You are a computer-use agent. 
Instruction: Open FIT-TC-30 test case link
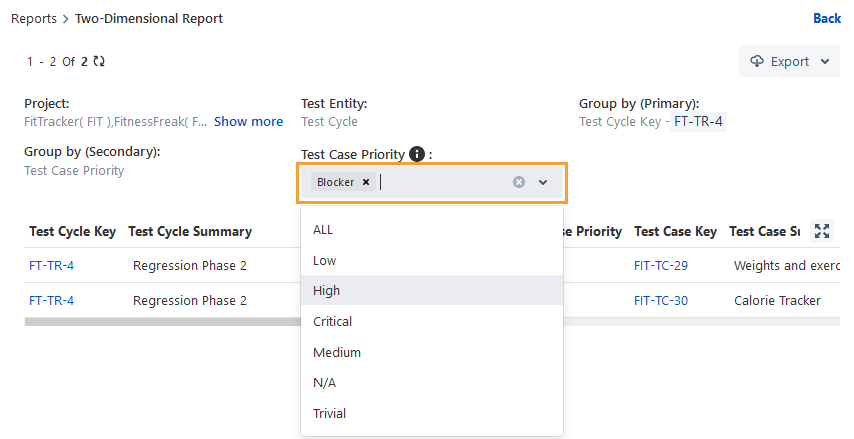coord(661,300)
